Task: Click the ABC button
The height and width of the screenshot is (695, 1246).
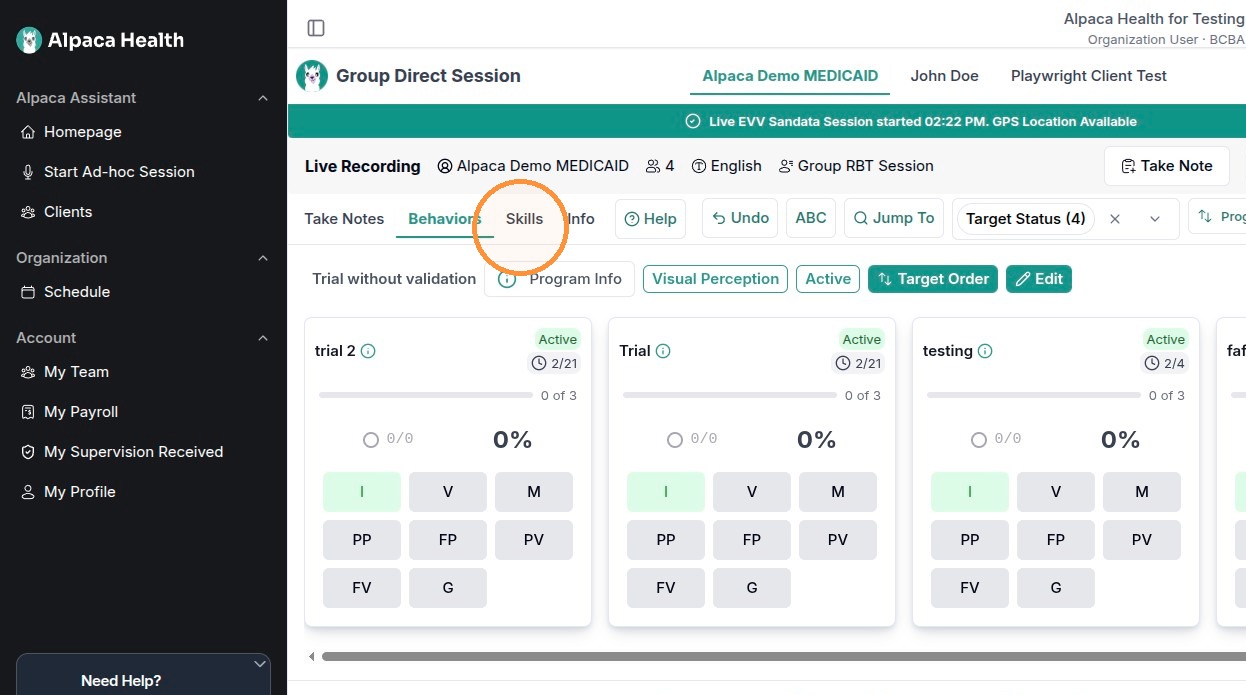Action: coord(811,218)
